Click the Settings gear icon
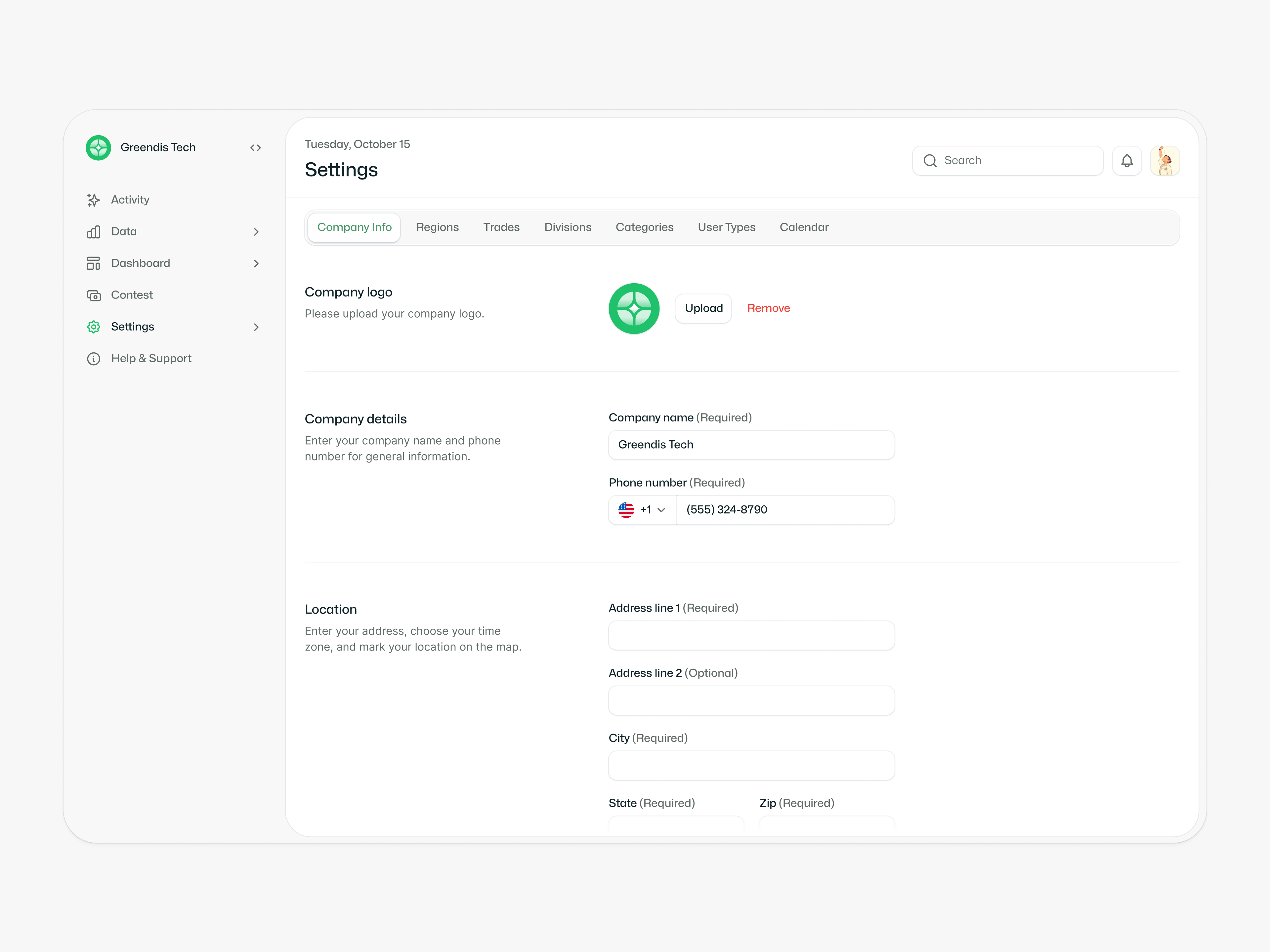 coord(94,327)
